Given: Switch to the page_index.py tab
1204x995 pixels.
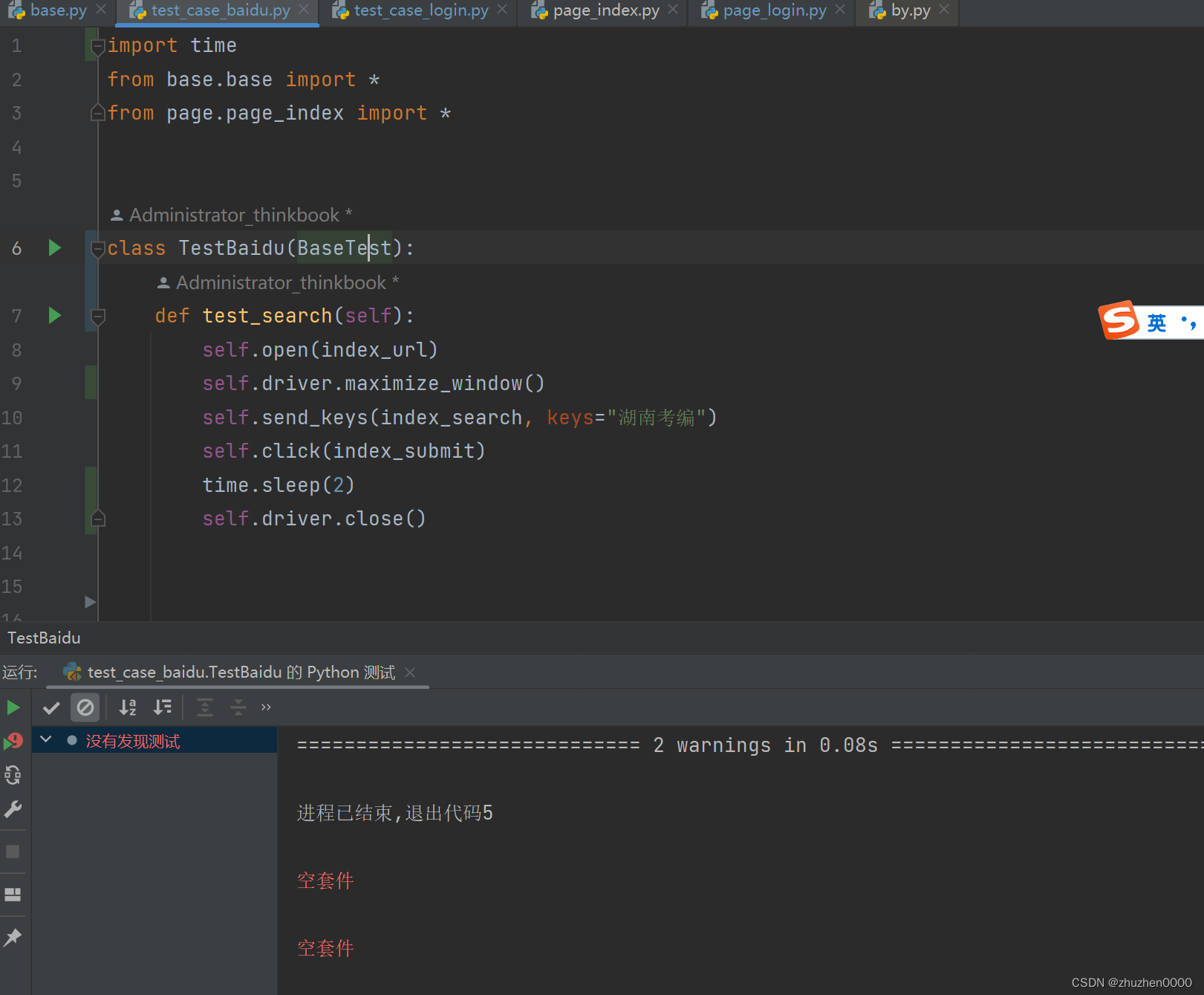Looking at the screenshot, I should [603, 10].
